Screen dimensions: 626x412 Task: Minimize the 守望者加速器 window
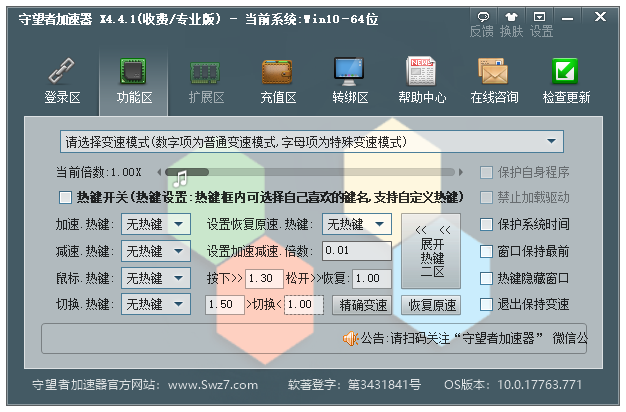(x=567, y=18)
